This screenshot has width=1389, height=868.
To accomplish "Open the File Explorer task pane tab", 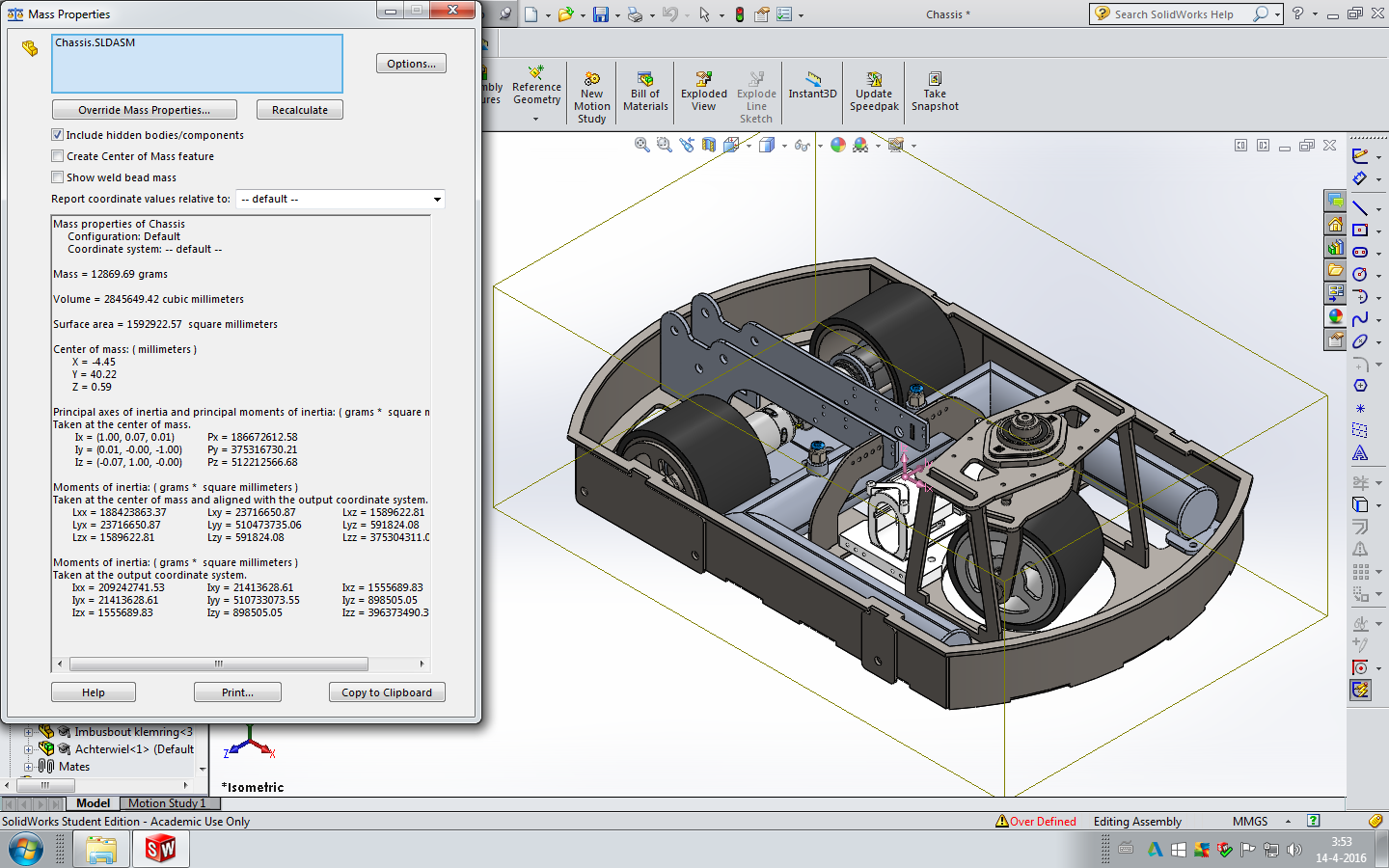I will (1335, 270).
